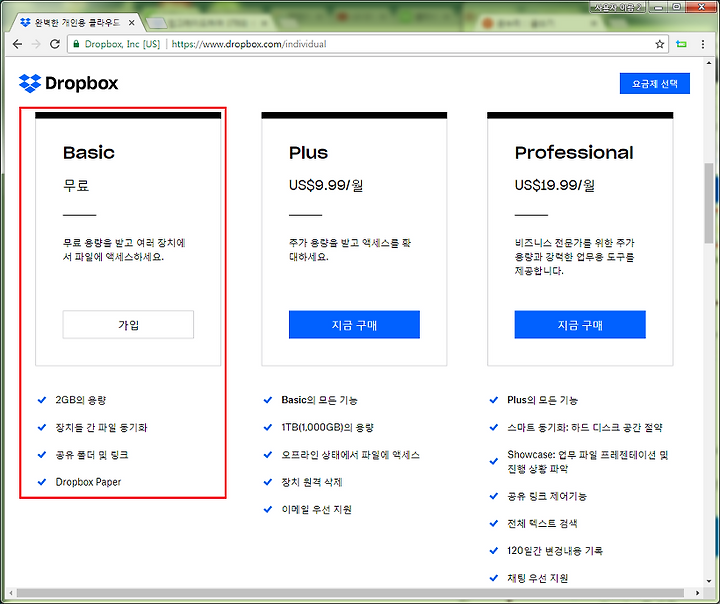
Task: Click the green padlock security icon
Action: point(76,44)
